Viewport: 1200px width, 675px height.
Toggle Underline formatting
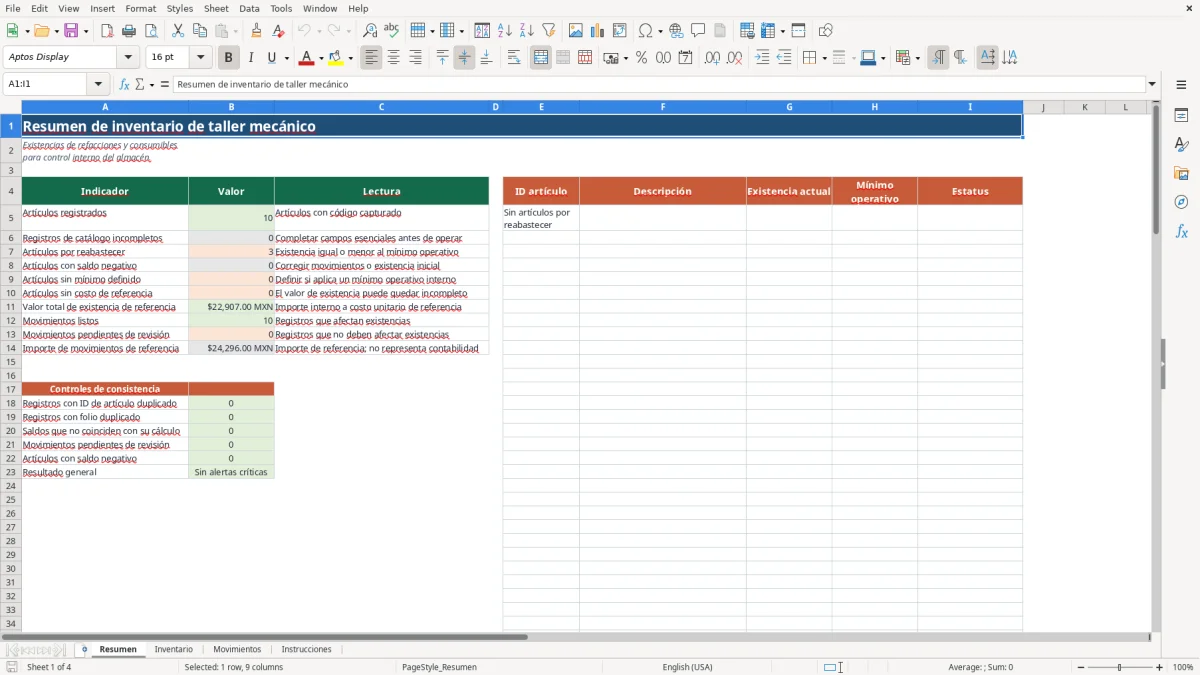pyautogui.click(x=271, y=58)
